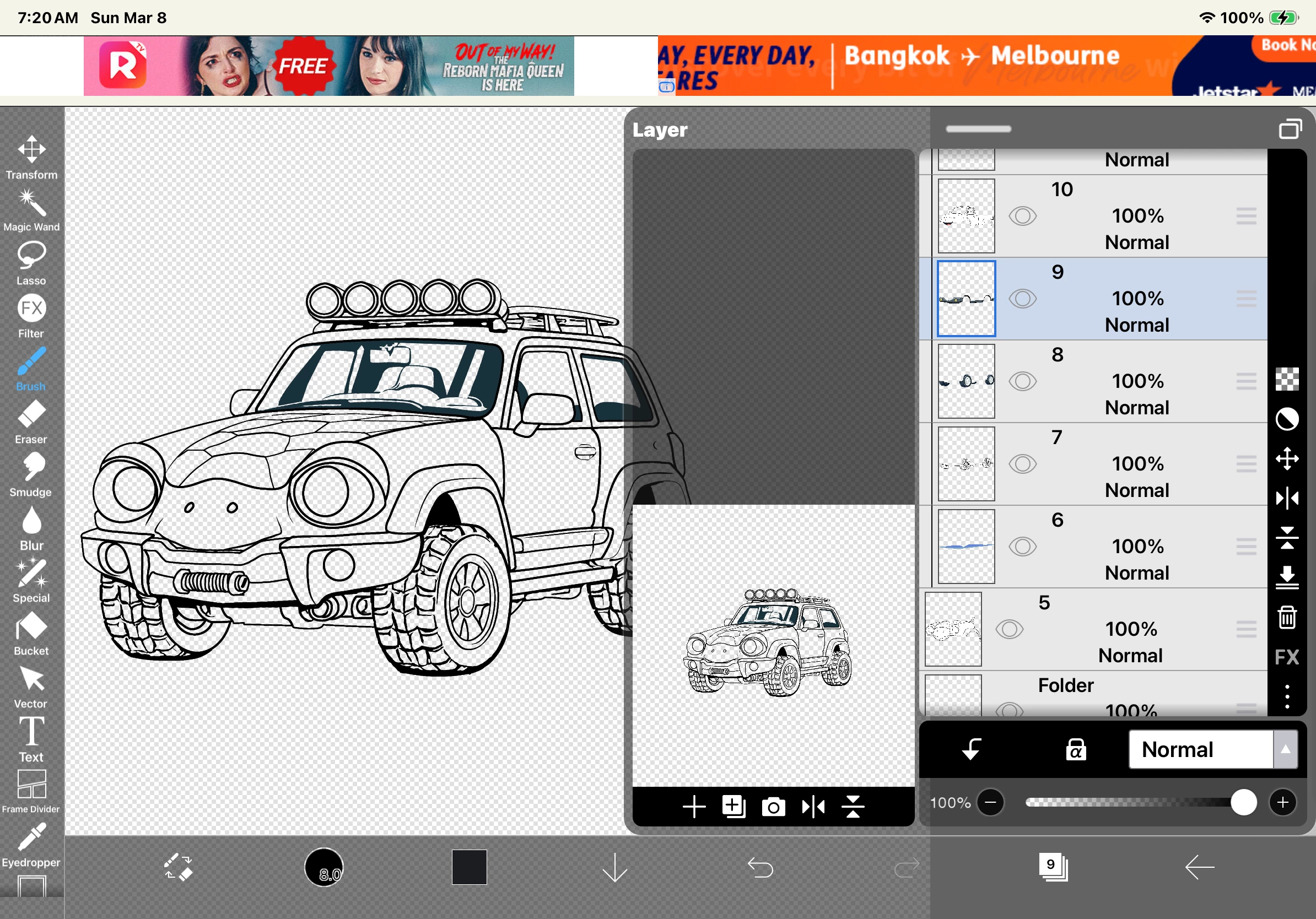This screenshot has height=919, width=1316.
Task: Open the Normal blend mode dropdown
Action: (1212, 749)
